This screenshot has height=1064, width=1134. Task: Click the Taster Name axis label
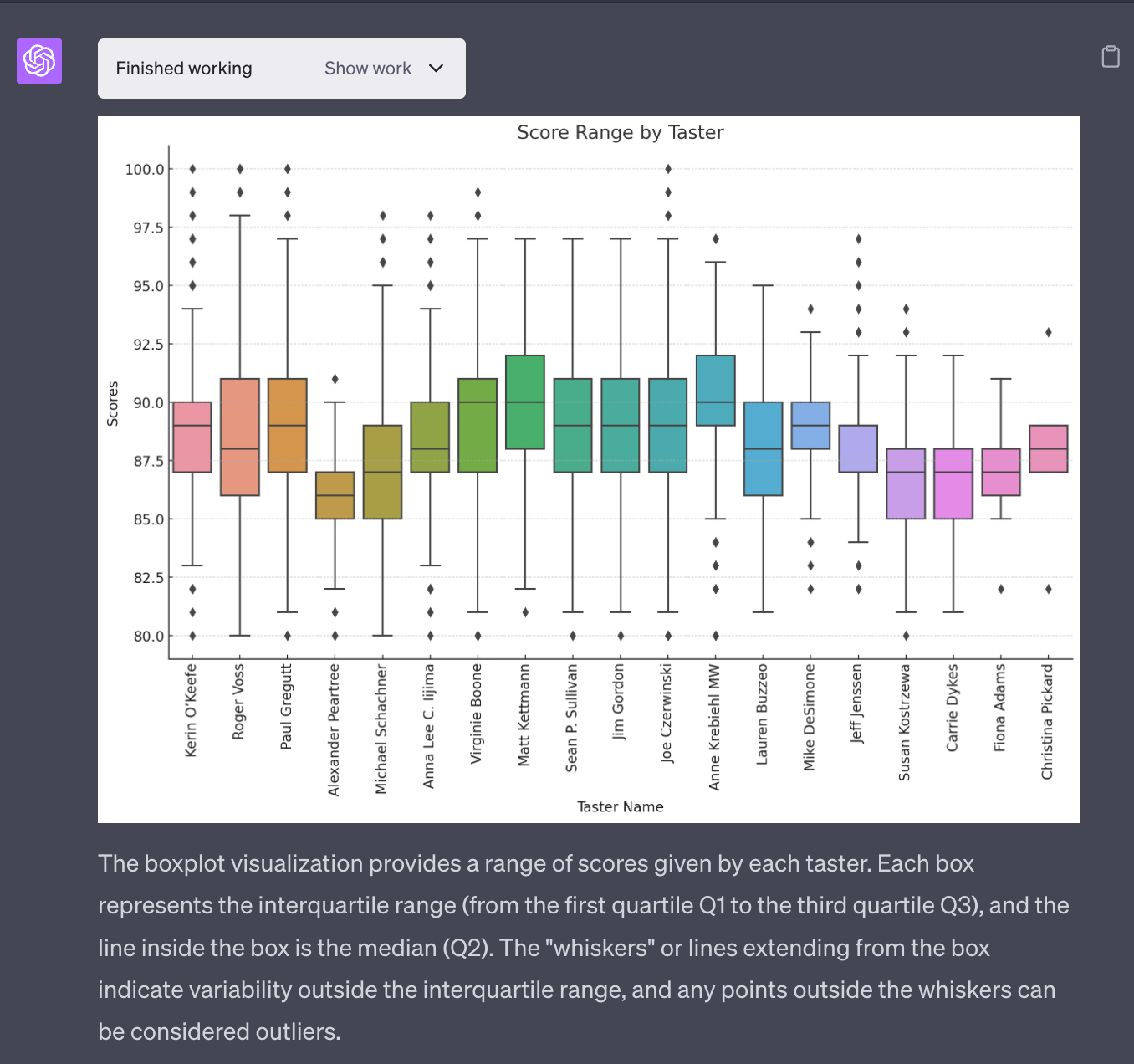[x=620, y=806]
